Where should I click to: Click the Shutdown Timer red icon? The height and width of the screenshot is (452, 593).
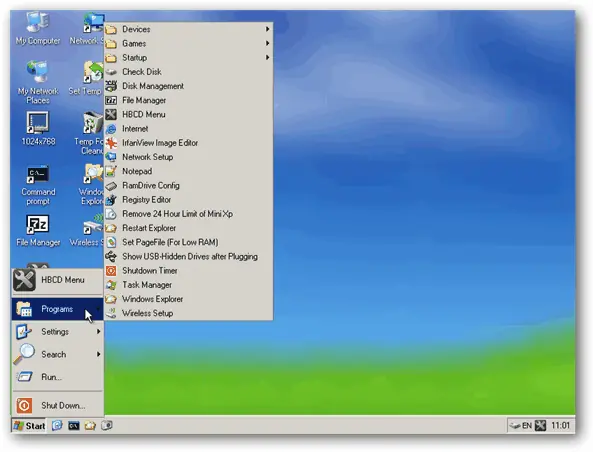coord(111,270)
